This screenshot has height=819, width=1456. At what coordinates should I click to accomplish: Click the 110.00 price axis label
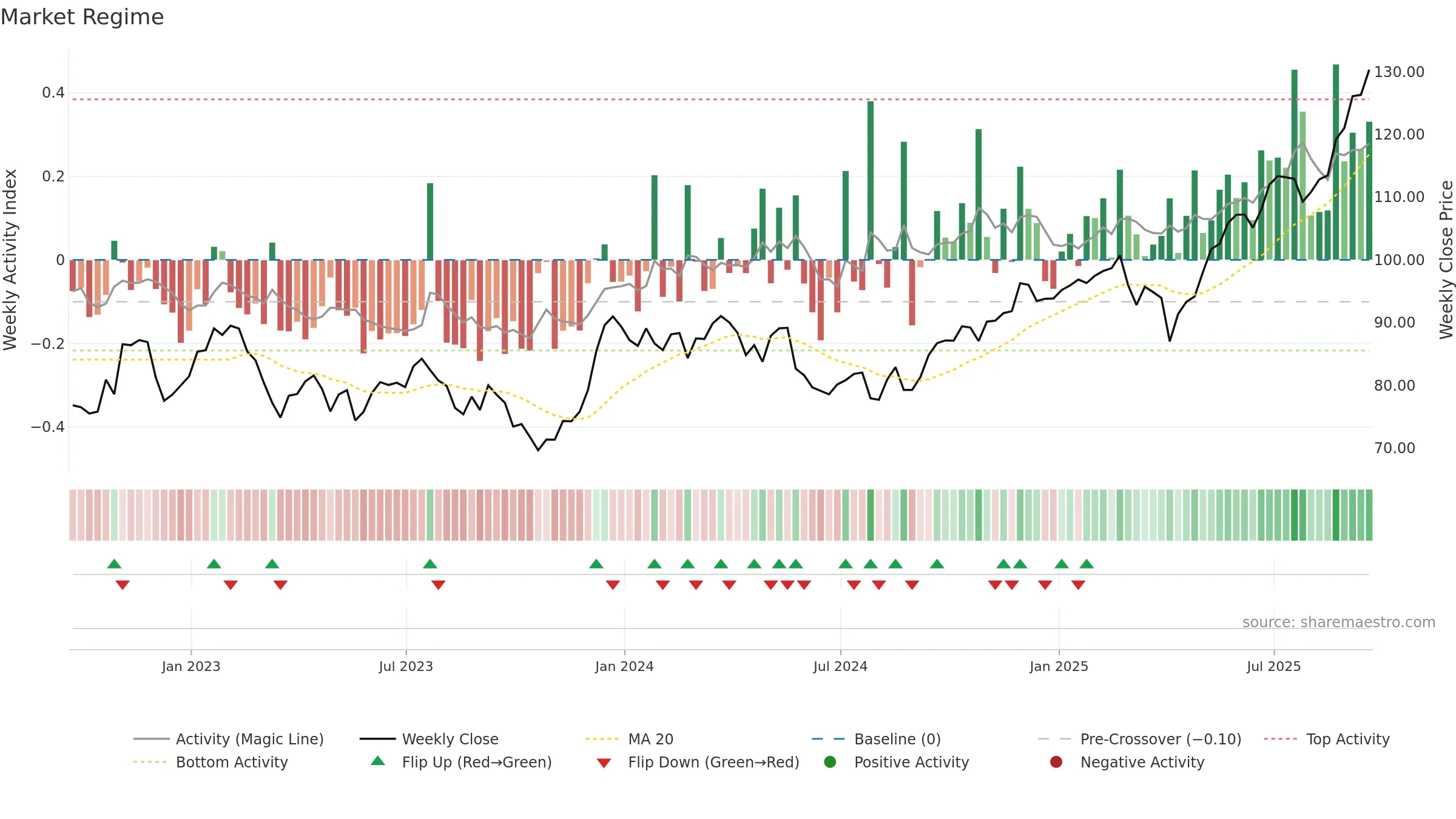pos(1399,197)
